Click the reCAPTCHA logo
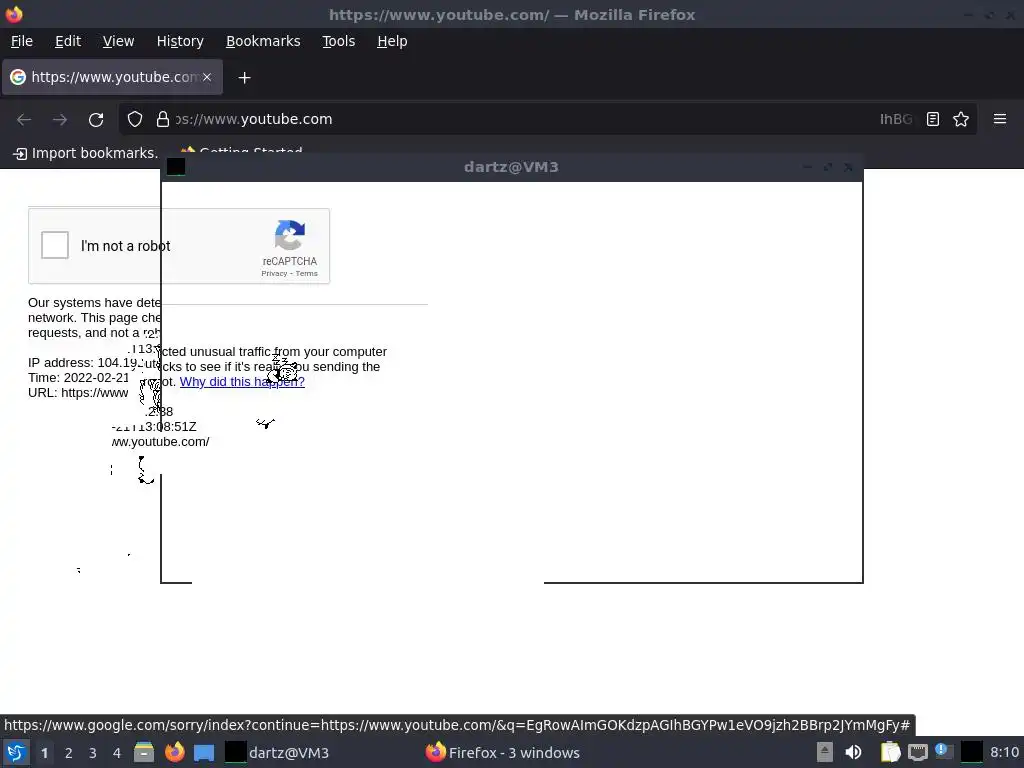1024x768 pixels. click(289, 236)
